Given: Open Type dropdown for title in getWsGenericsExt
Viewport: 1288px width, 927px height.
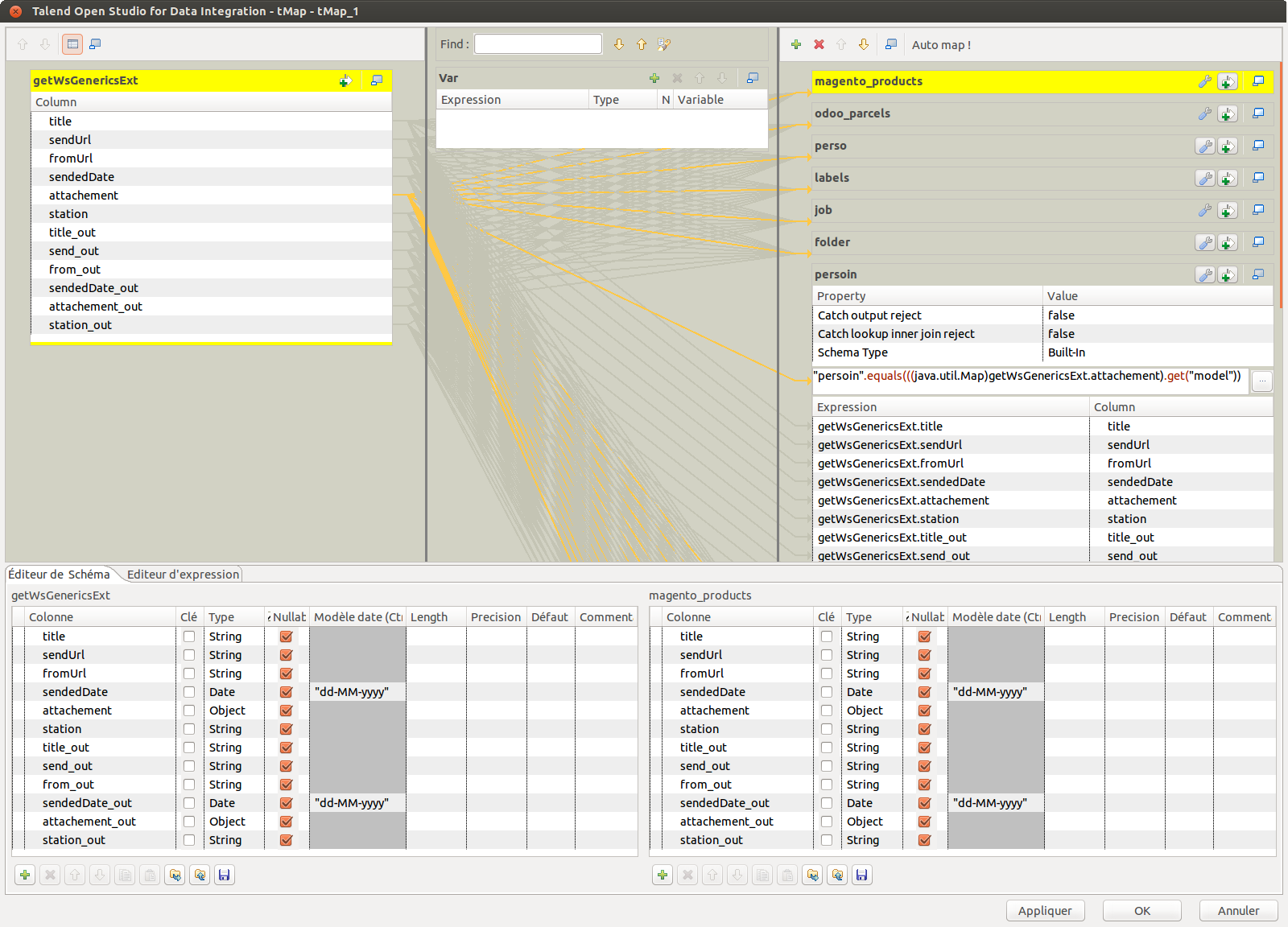Looking at the screenshot, I should (x=234, y=637).
